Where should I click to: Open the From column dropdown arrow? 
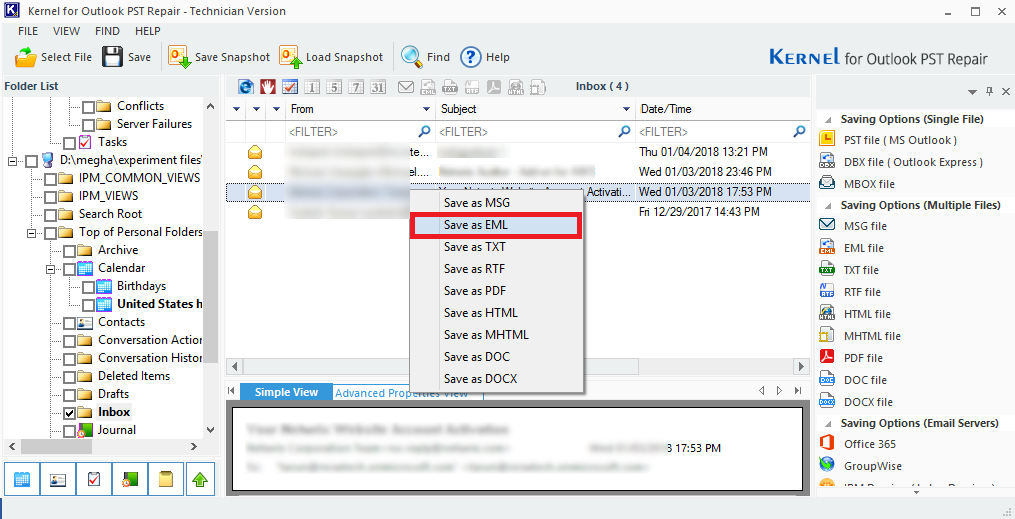click(x=427, y=109)
